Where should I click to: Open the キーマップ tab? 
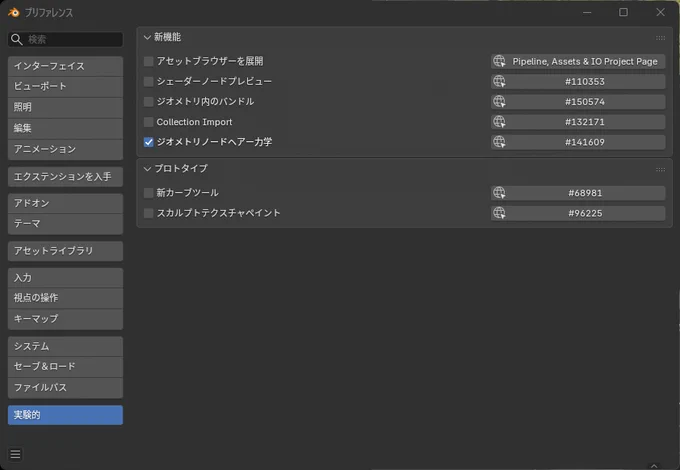(x=65, y=319)
